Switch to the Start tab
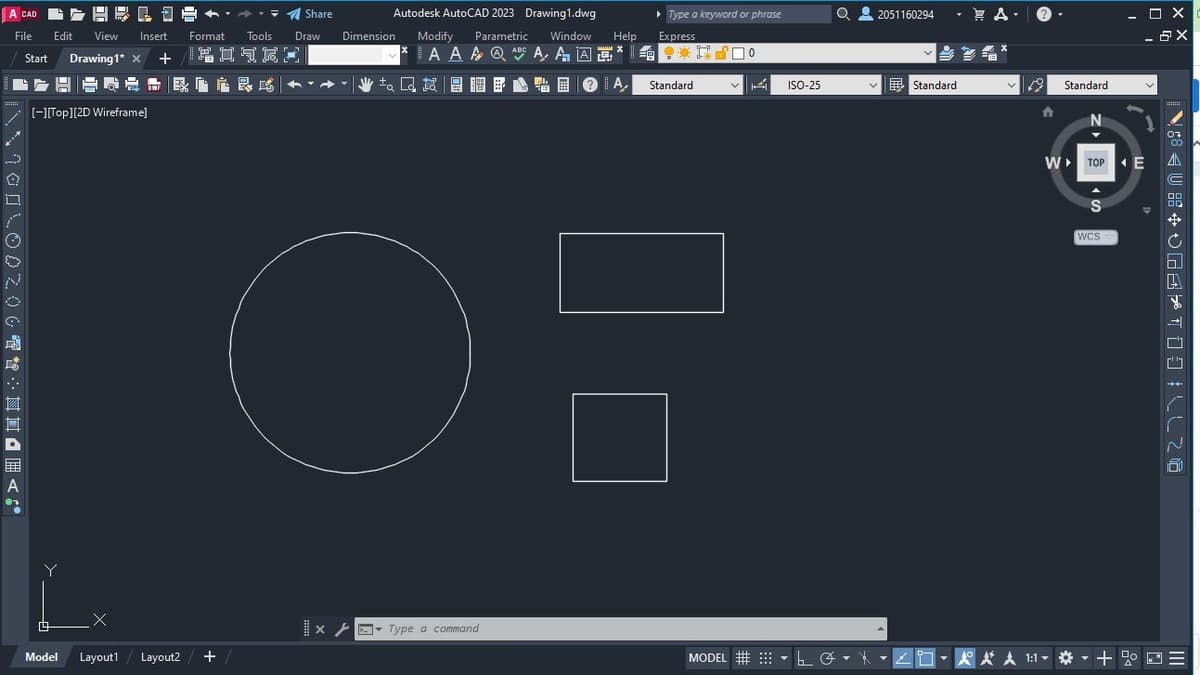 click(36, 58)
